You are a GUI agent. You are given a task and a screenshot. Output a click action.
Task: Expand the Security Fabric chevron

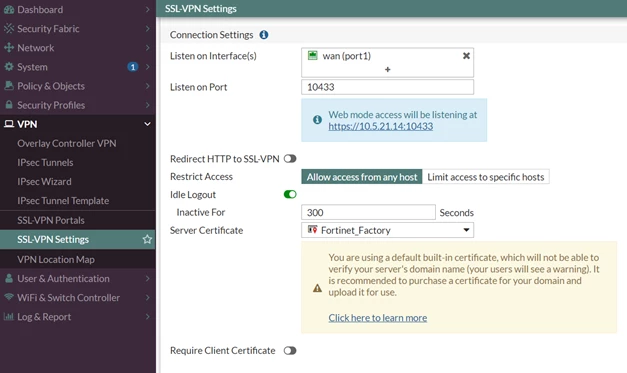(148, 28)
